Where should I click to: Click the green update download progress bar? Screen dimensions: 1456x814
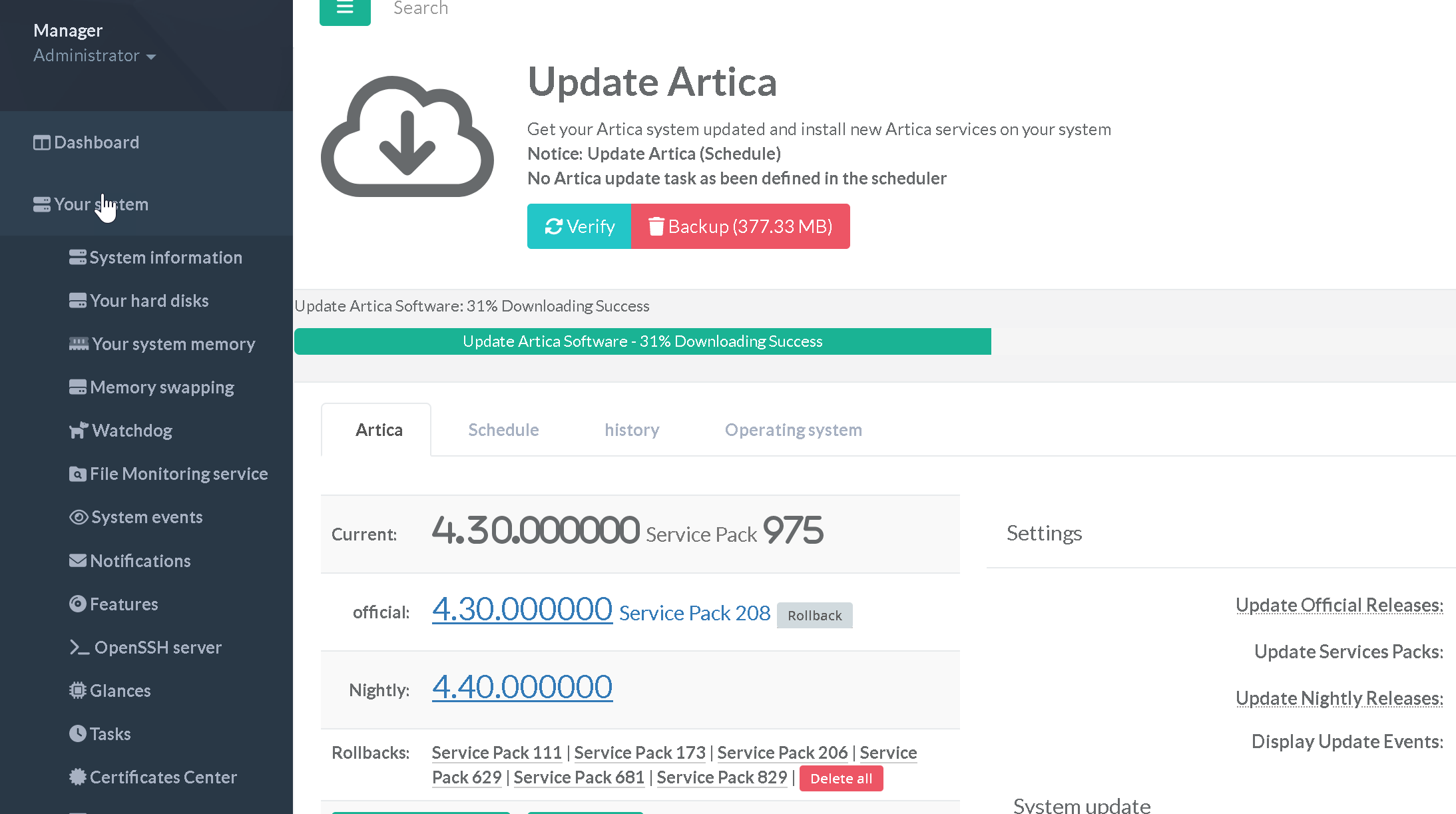[642, 341]
